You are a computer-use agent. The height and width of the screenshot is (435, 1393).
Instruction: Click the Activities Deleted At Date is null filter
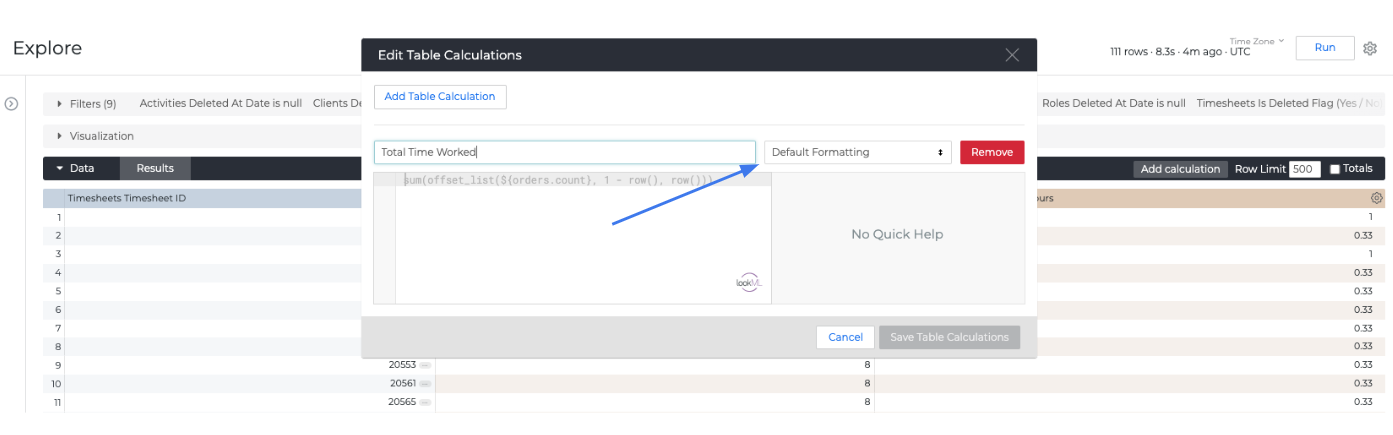coord(221,103)
